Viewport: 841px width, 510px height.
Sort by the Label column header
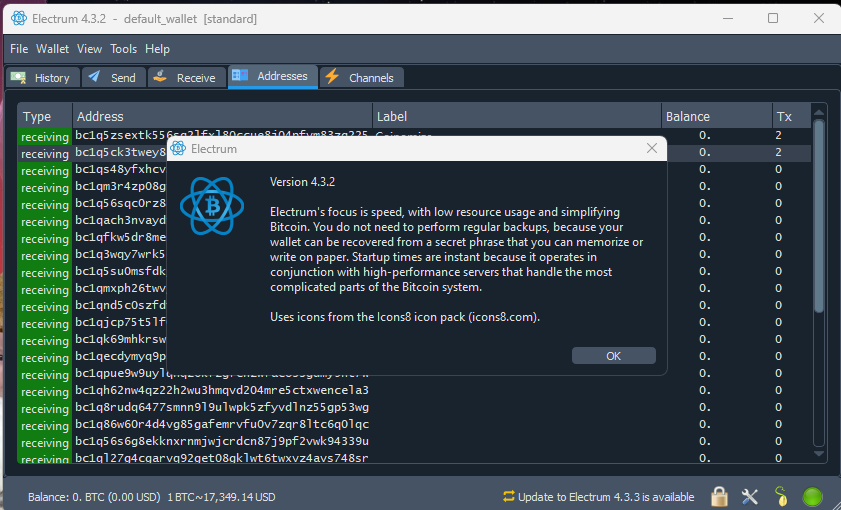(517, 116)
